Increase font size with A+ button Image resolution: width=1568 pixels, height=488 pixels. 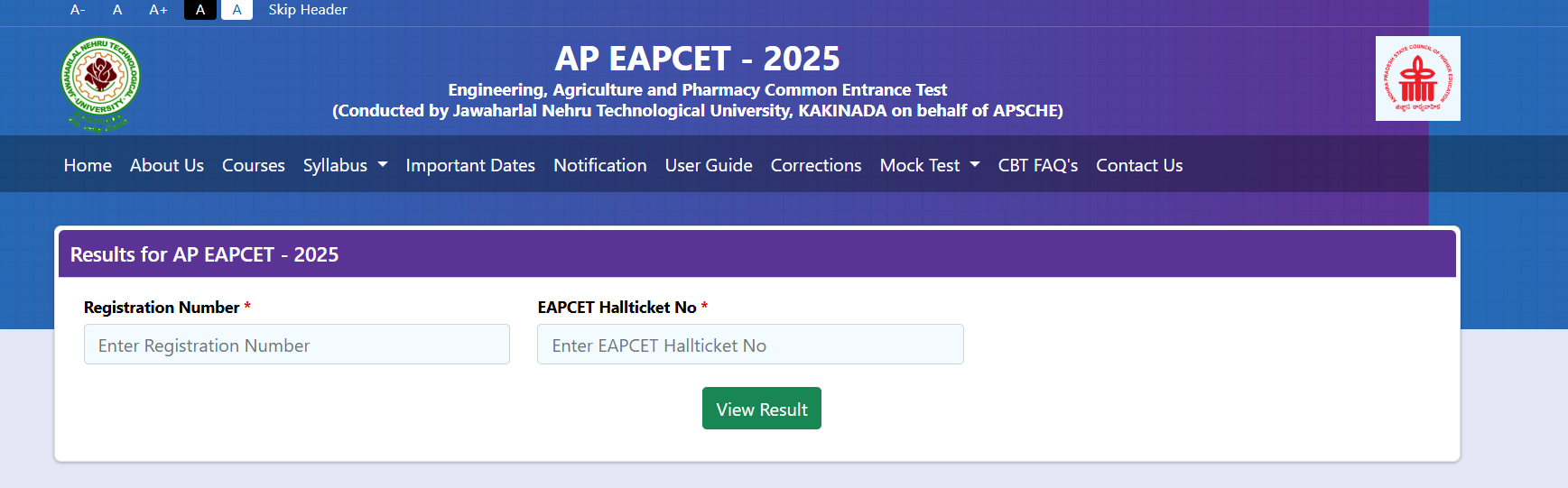pos(158,10)
